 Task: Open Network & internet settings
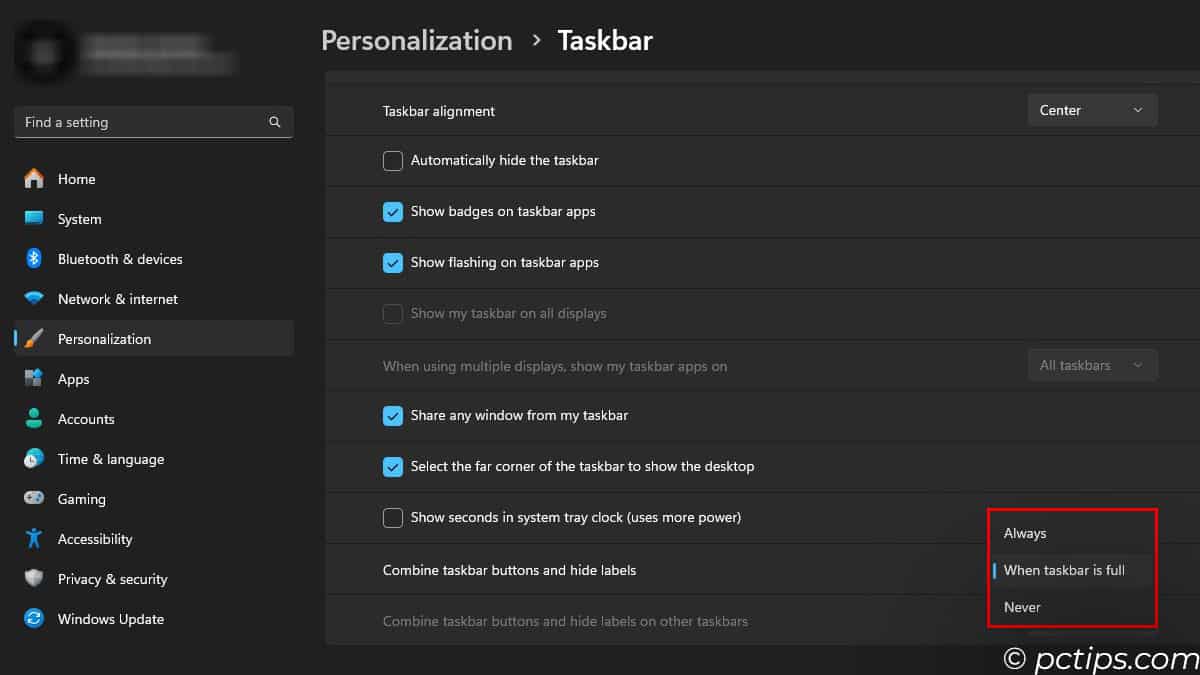[117, 299]
